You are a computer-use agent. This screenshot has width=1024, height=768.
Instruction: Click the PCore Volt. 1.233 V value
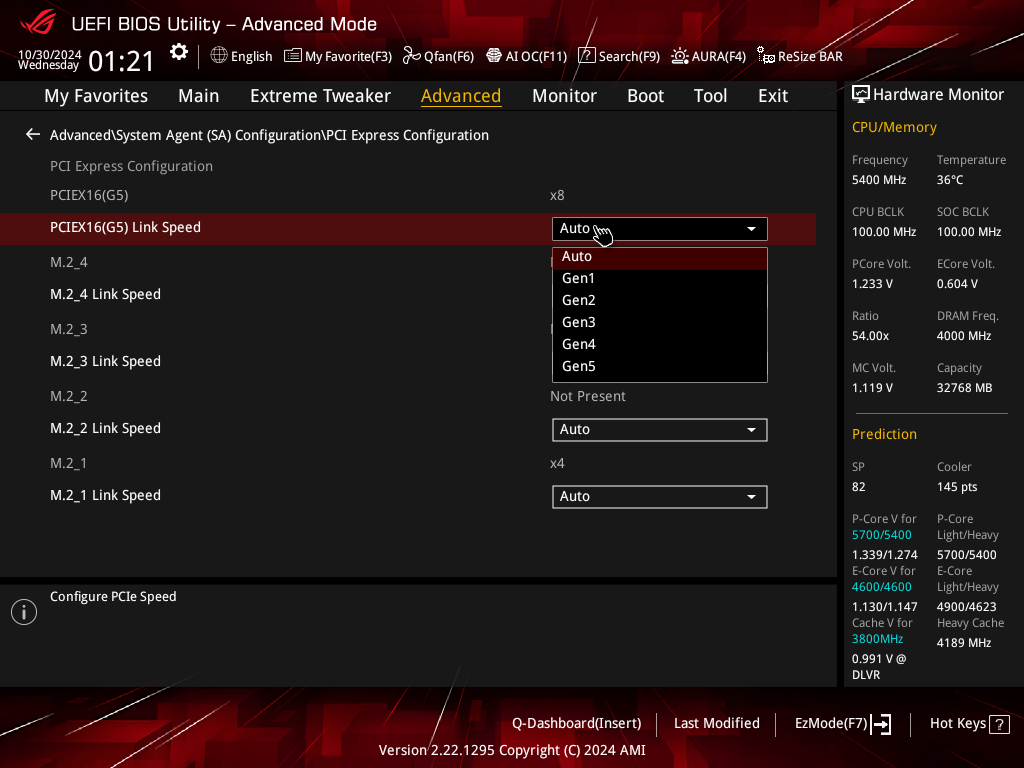[x=872, y=284]
